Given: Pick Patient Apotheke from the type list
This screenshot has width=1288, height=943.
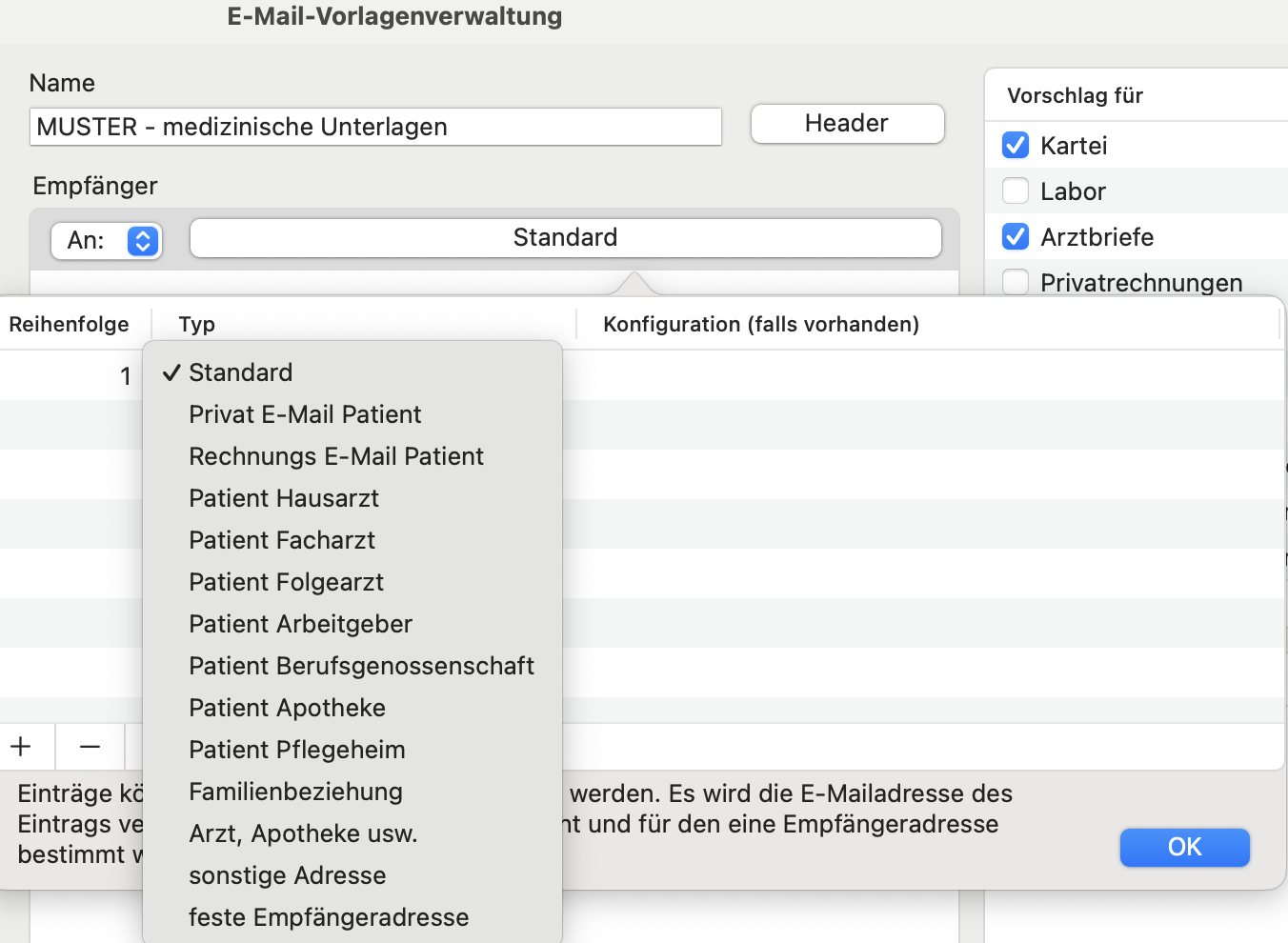Looking at the screenshot, I should [287, 708].
